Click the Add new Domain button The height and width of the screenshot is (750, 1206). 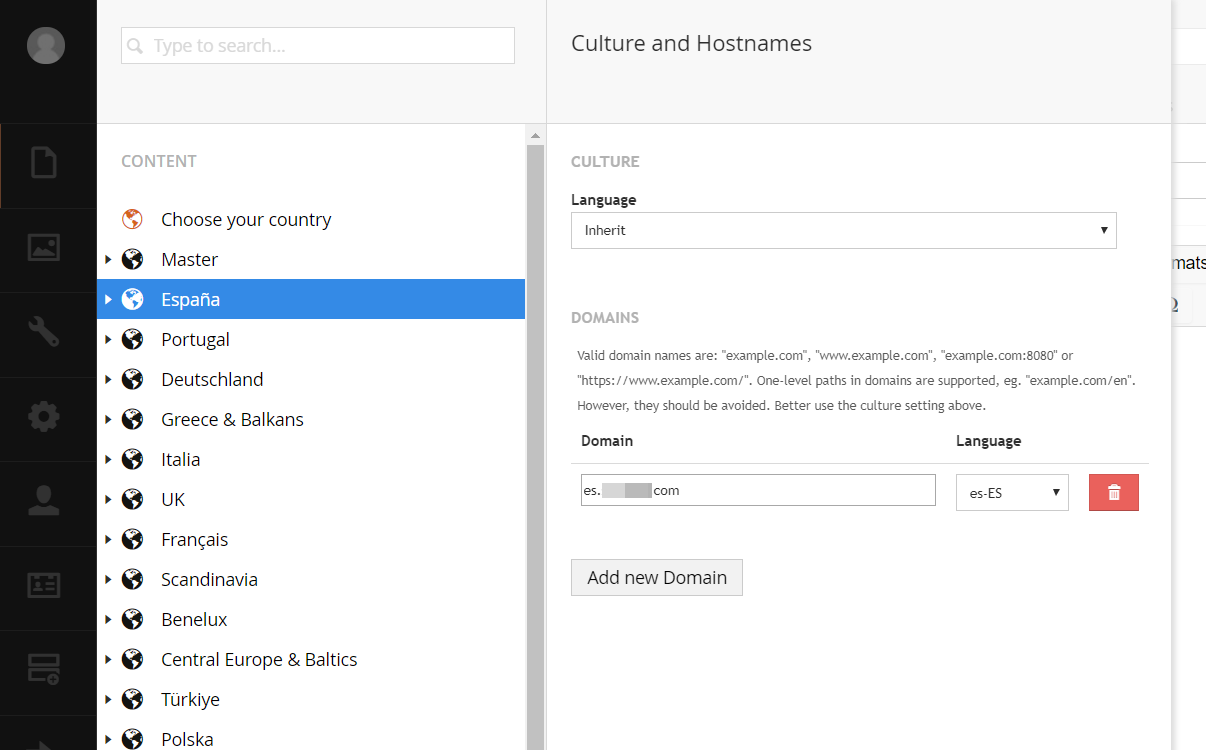click(657, 577)
